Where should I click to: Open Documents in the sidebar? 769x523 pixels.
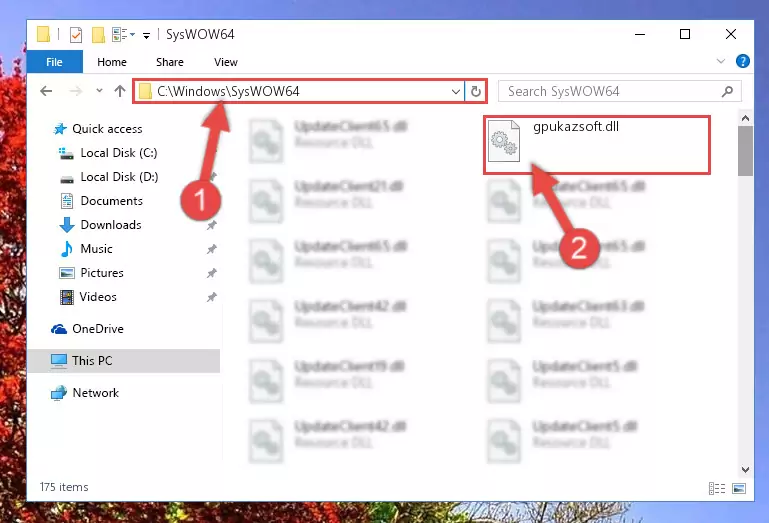coord(111,201)
